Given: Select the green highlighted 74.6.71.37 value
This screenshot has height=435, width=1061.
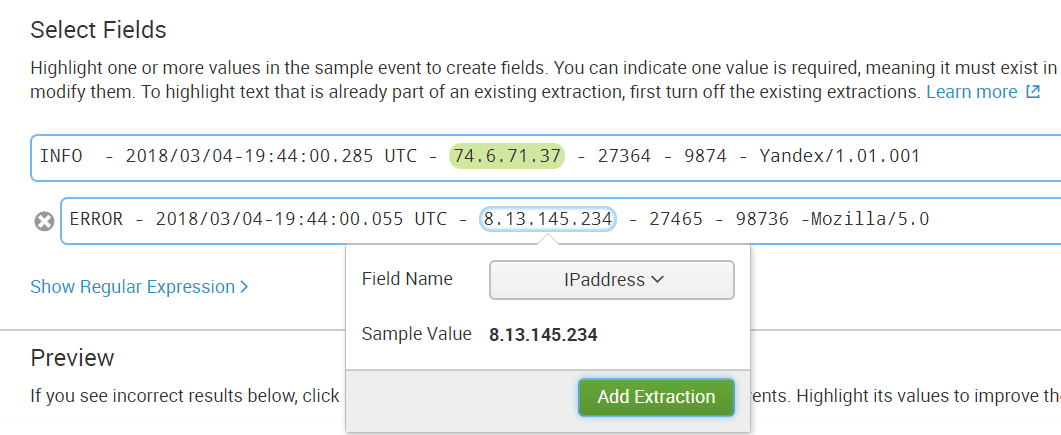Looking at the screenshot, I should (507, 156).
